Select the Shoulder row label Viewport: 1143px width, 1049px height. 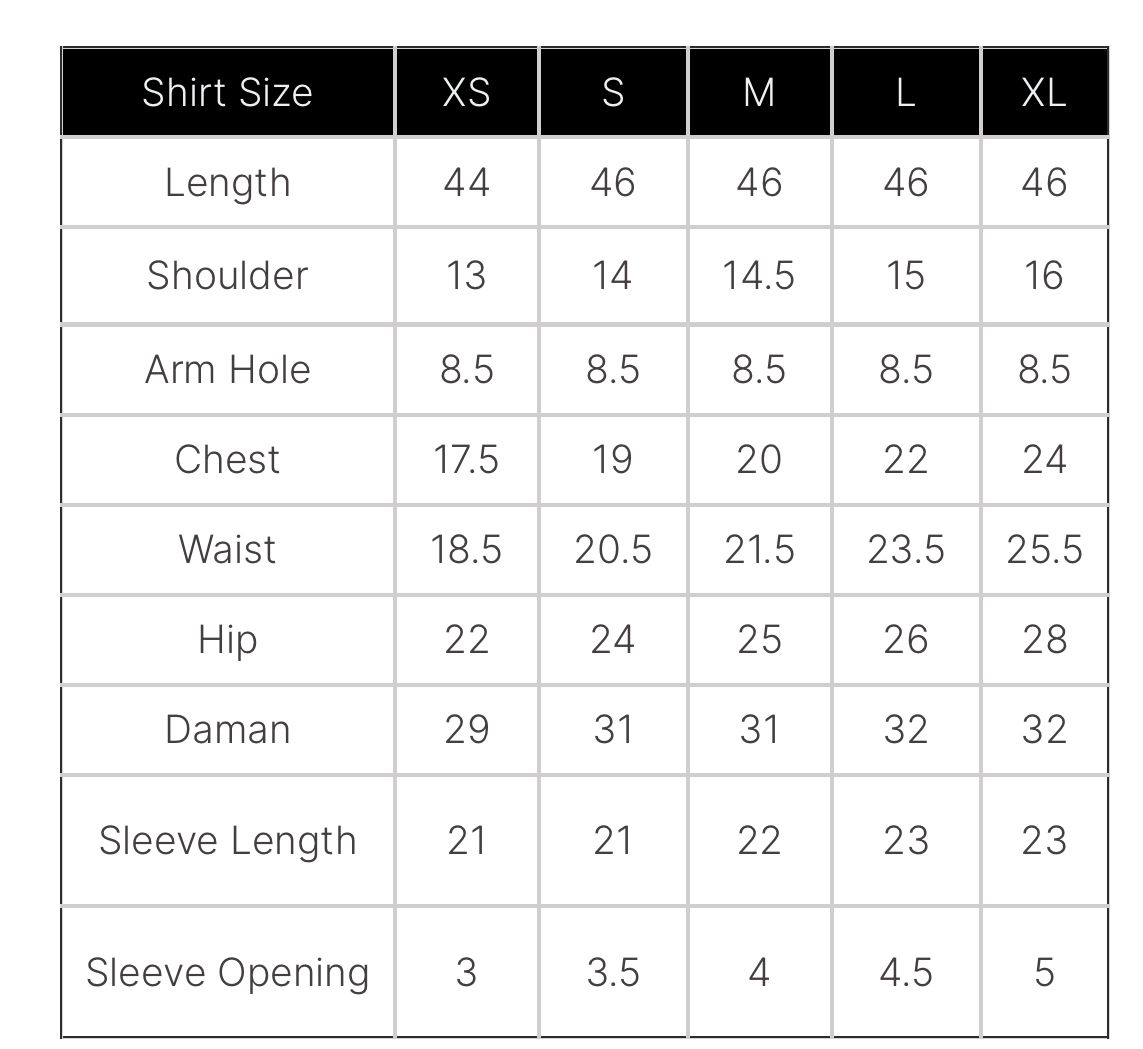(x=227, y=275)
